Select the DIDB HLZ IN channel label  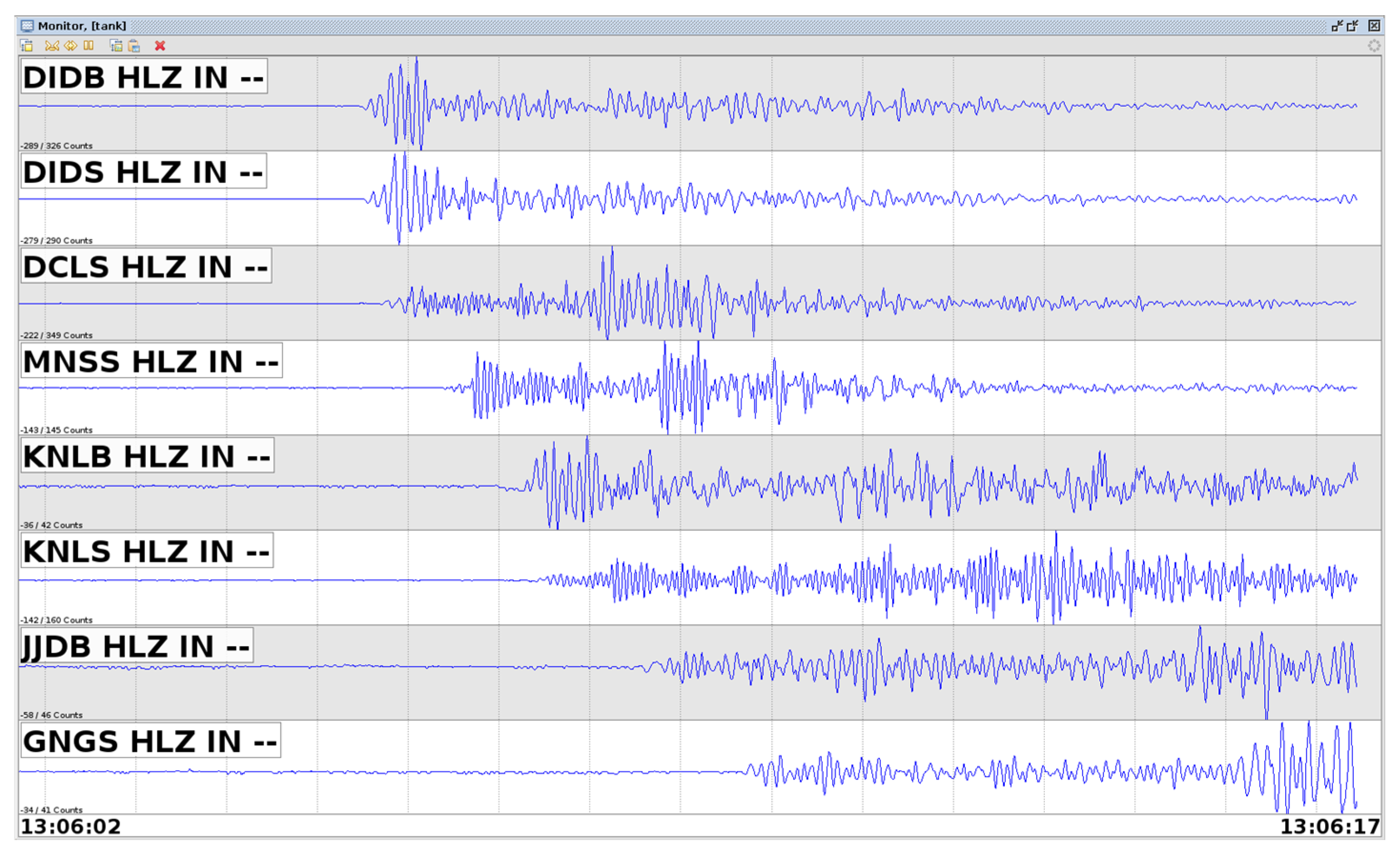click(x=144, y=77)
